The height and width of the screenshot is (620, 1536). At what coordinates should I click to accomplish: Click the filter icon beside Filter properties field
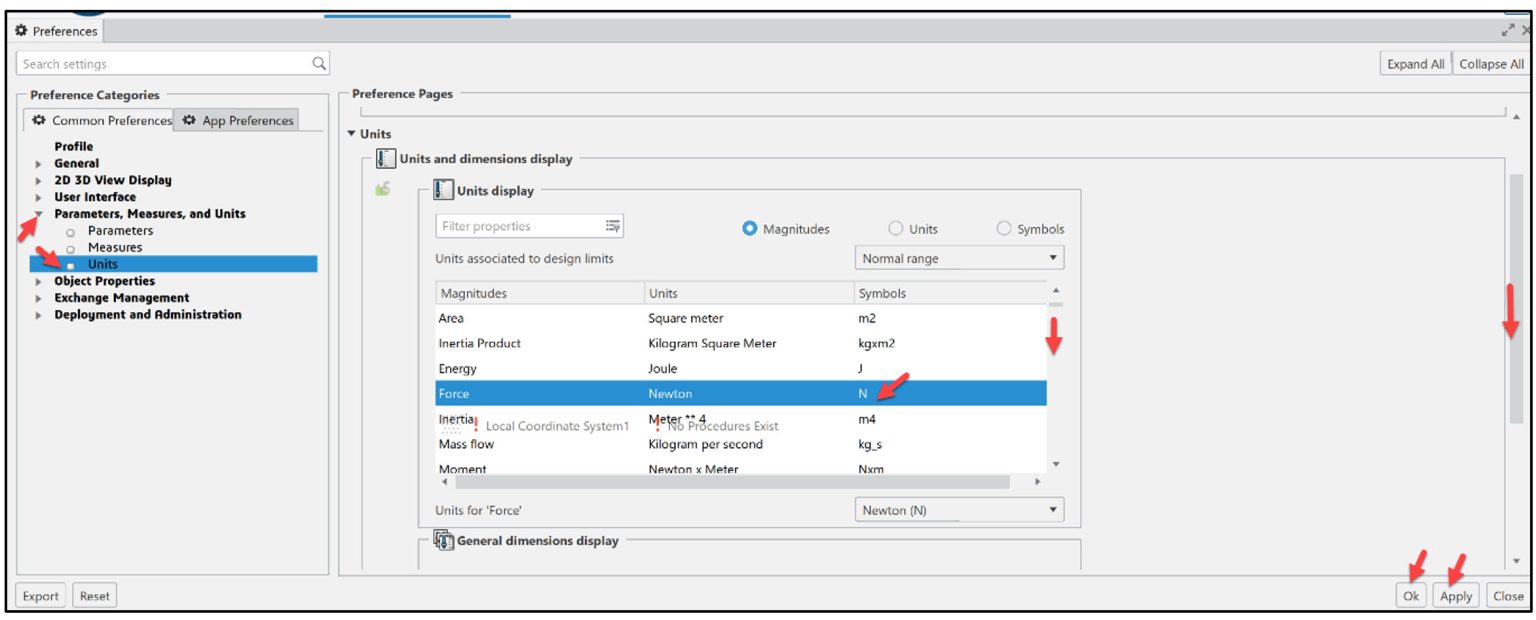613,226
